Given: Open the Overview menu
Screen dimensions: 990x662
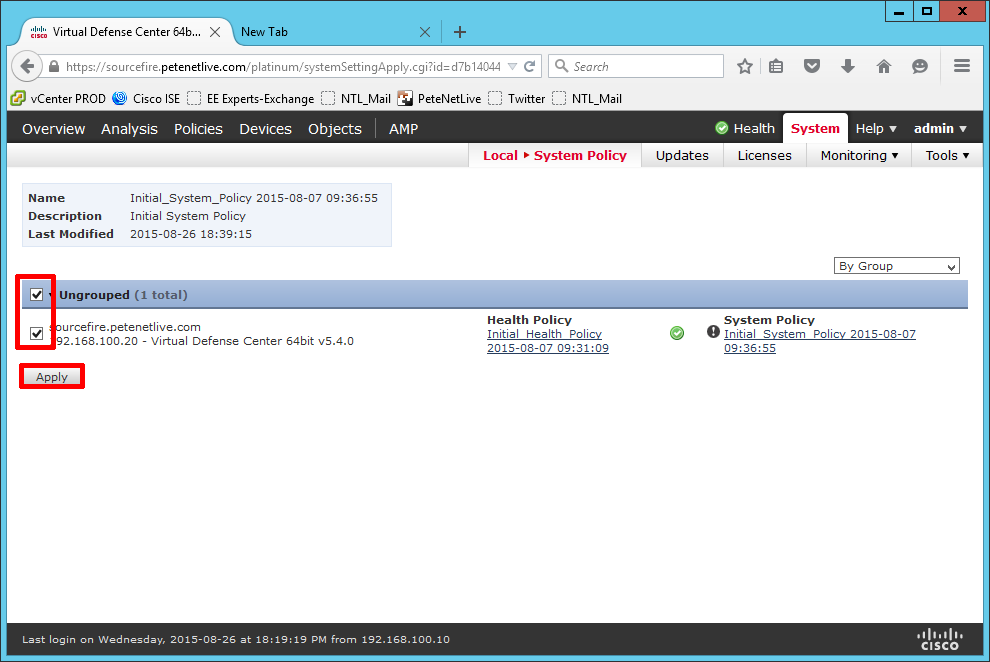Looking at the screenshot, I should tap(54, 129).
